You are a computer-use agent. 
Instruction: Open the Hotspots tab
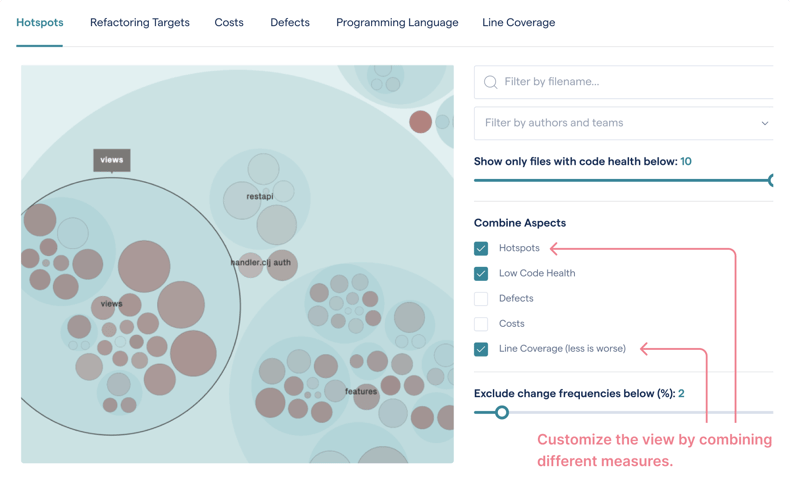[40, 23]
